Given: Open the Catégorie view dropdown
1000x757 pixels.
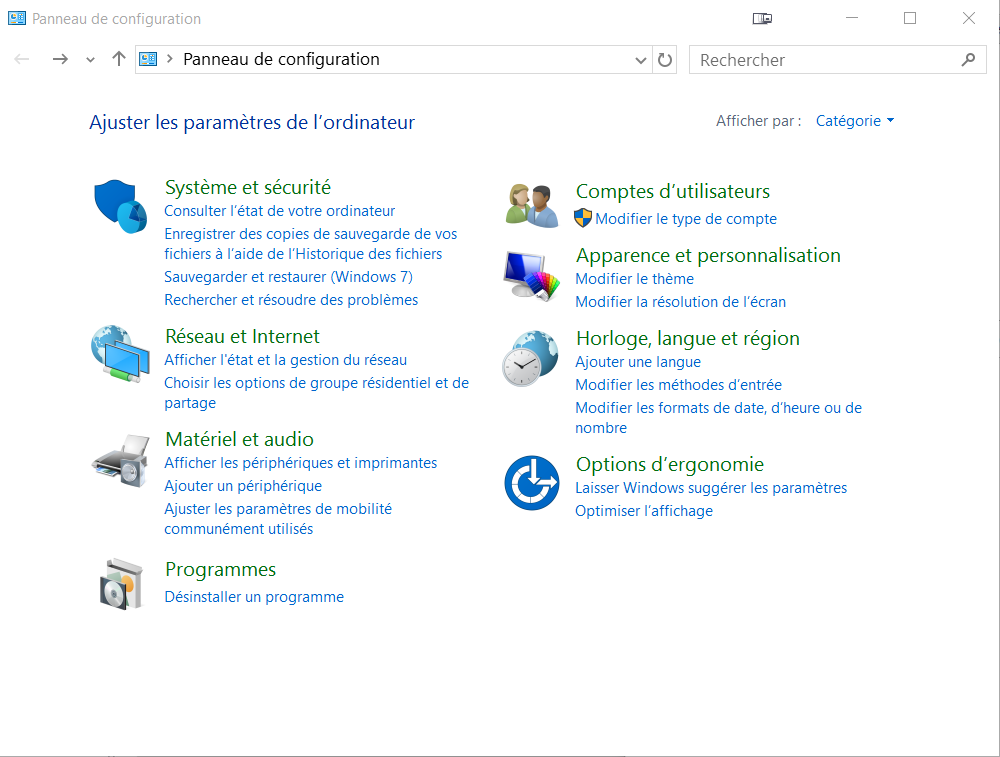Looking at the screenshot, I should coord(855,121).
